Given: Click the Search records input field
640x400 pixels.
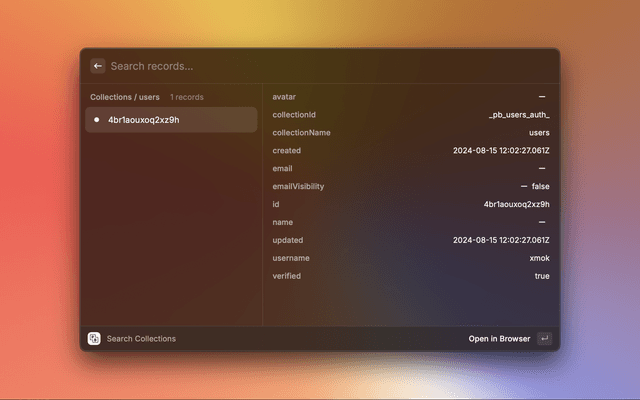Looking at the screenshot, I should (x=300, y=66).
